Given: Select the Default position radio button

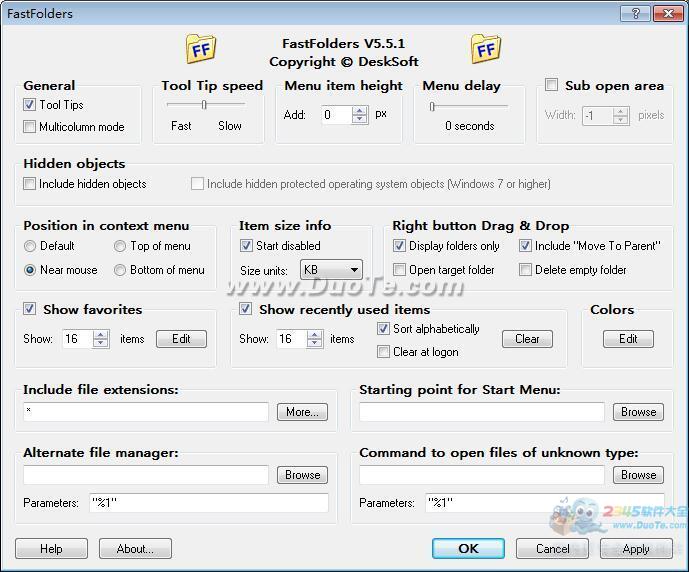Looking at the screenshot, I should (30, 246).
